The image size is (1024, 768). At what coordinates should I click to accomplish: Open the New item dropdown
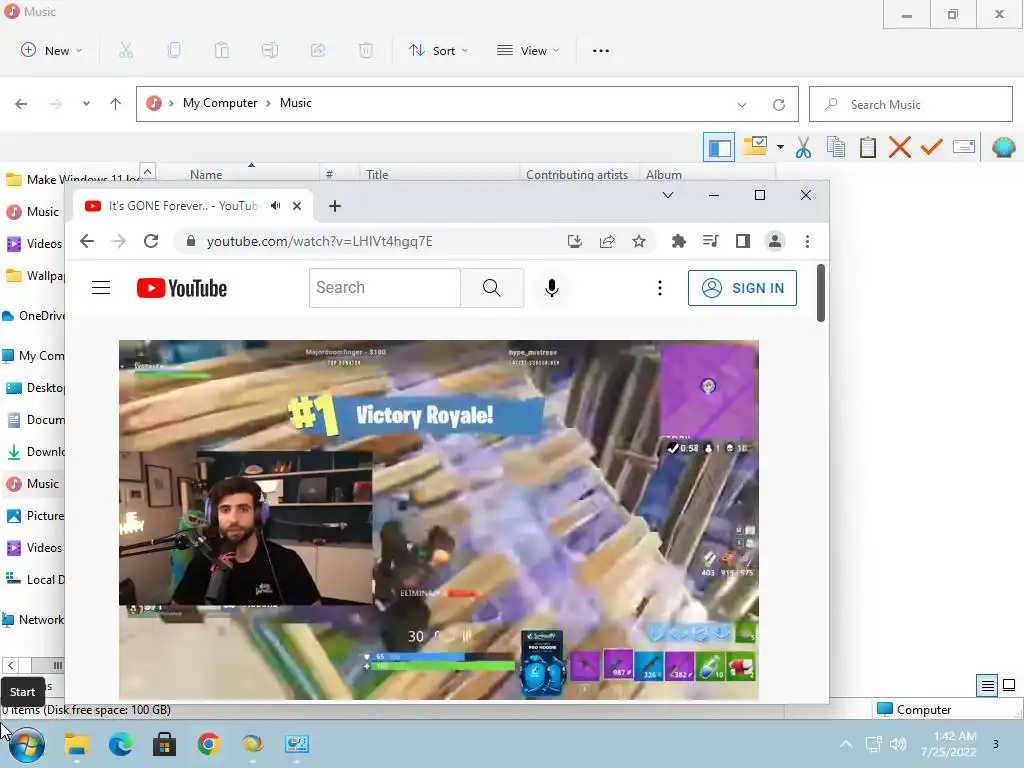tap(52, 50)
